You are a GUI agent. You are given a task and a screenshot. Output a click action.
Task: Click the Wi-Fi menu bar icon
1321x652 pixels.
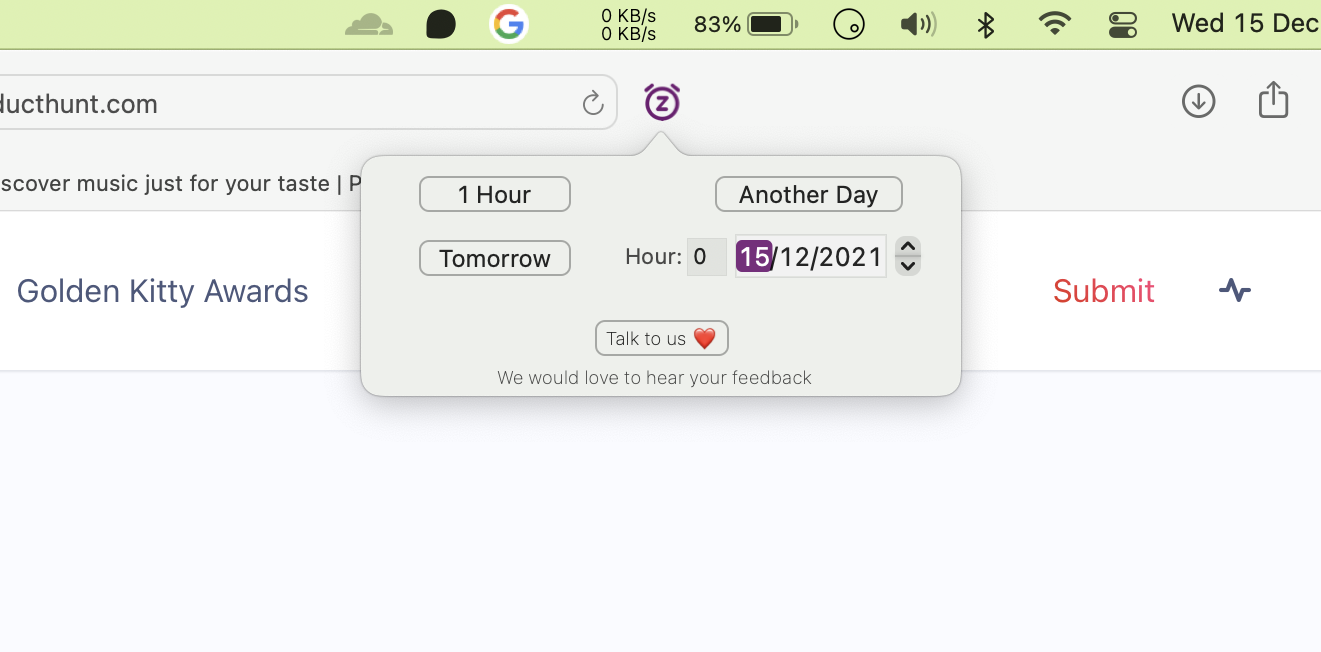(x=1053, y=24)
